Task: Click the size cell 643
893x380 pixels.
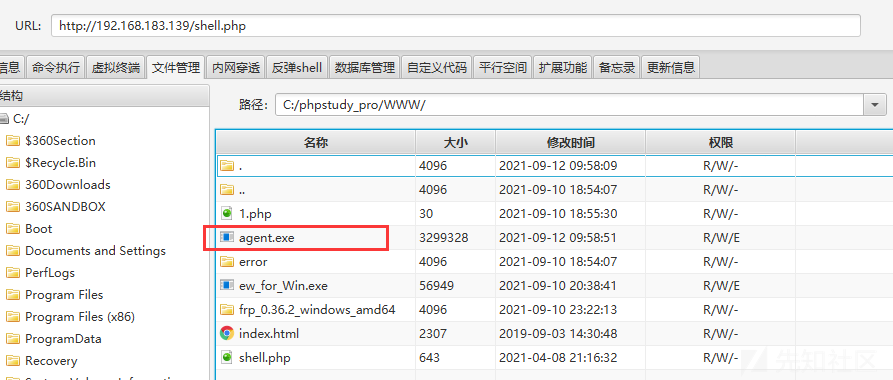Action: click(x=429, y=358)
